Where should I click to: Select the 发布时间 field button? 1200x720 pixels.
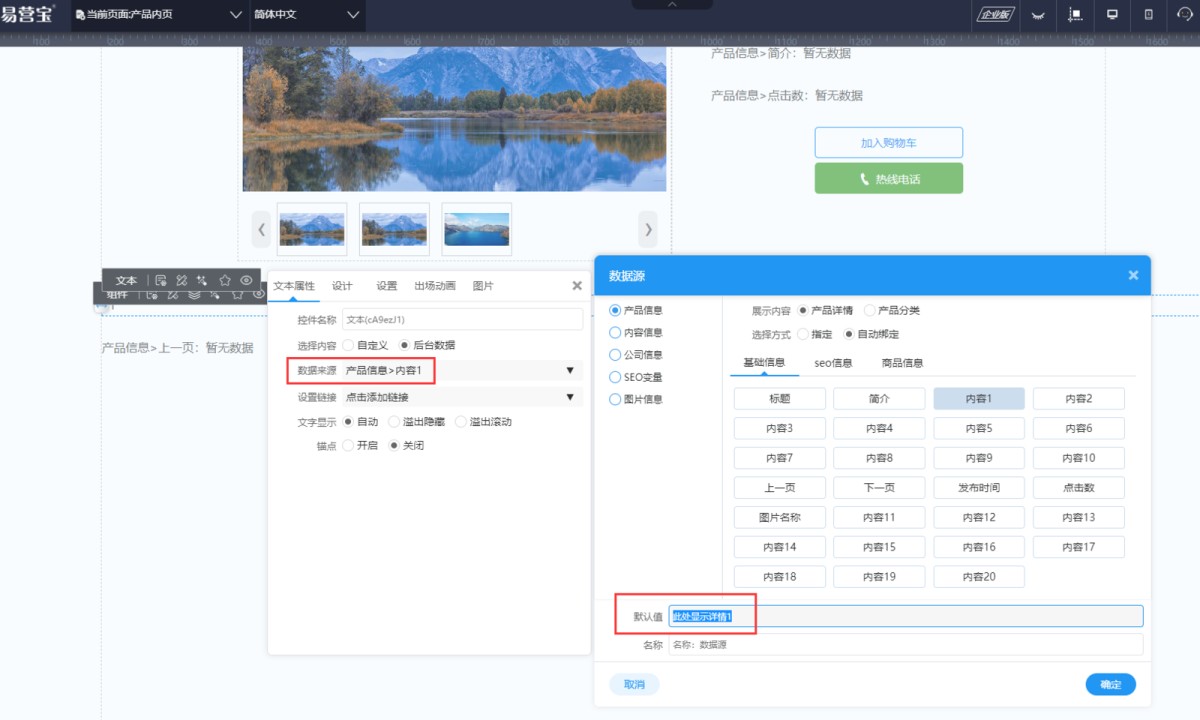pyautogui.click(x=979, y=488)
